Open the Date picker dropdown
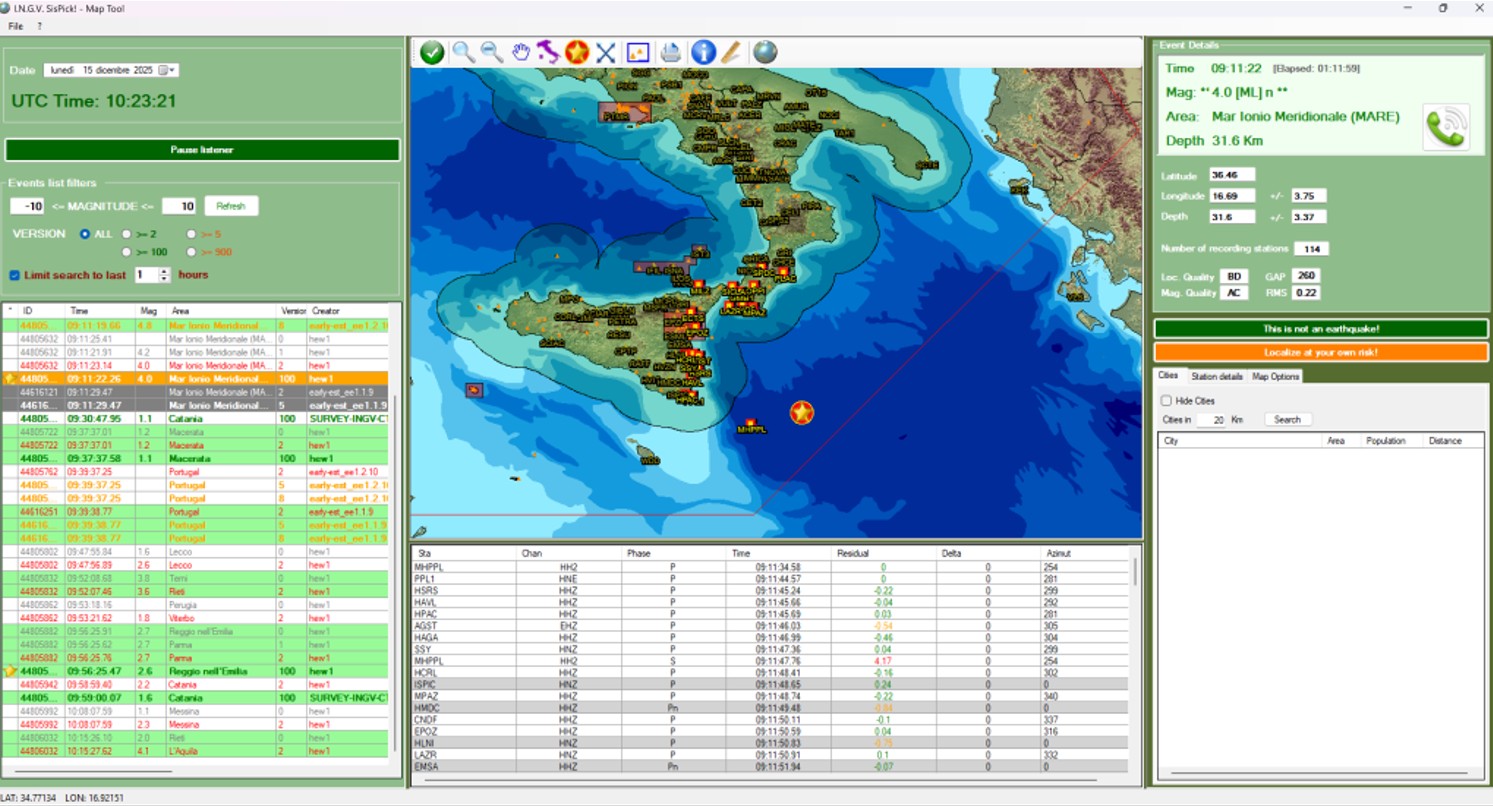This screenshot has height=806, width=1493. click(173, 70)
